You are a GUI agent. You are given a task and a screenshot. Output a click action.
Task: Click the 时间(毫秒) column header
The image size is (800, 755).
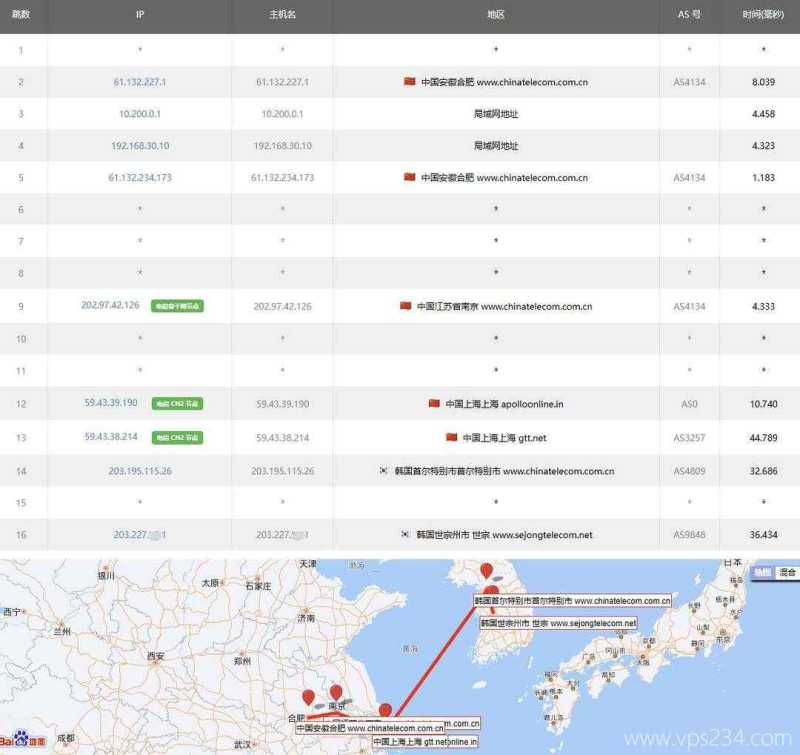pos(762,15)
